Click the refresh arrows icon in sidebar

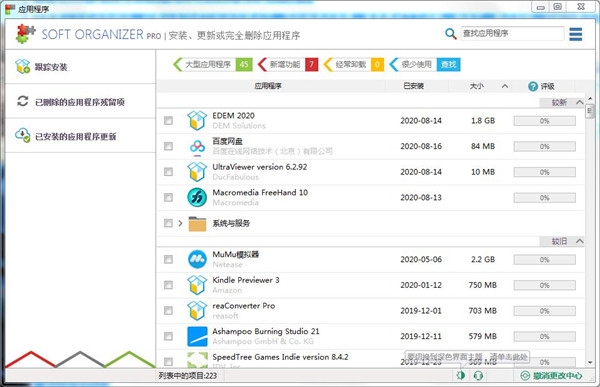23,101
